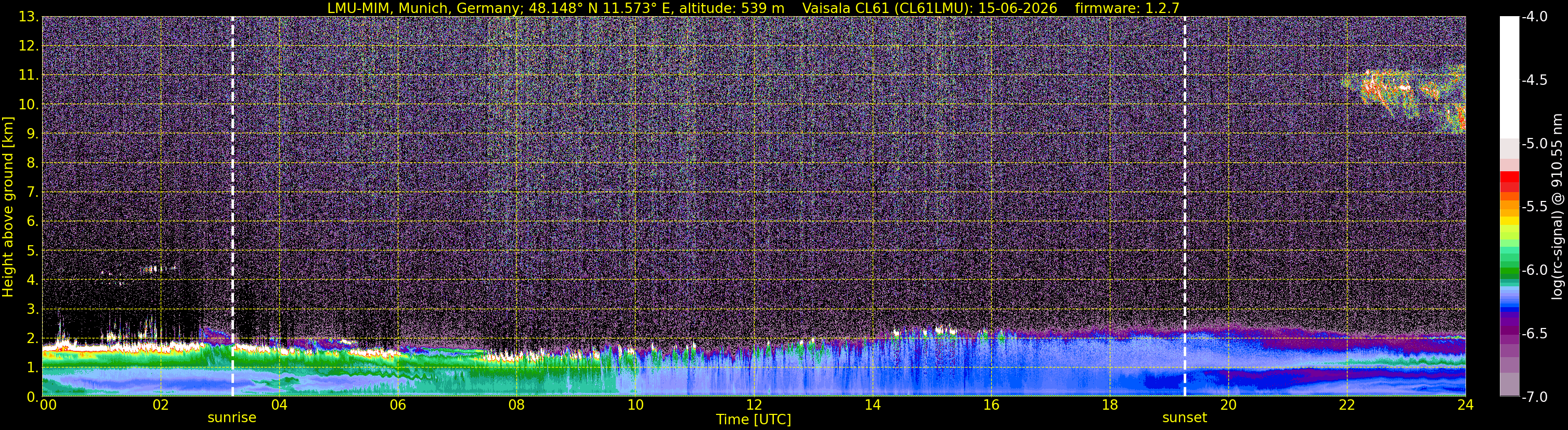Click the '18' time axis tick label
This screenshot has height=430, width=1568.
point(1110,405)
